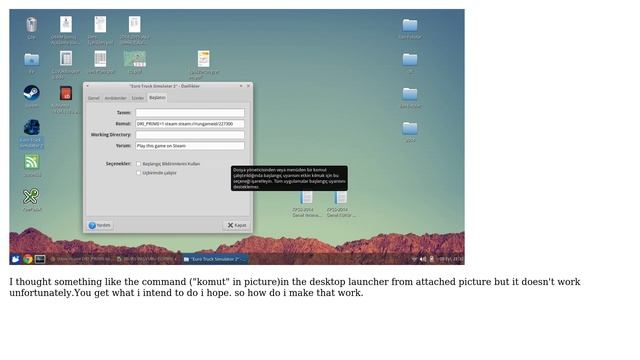Focus the Working Directory field

[x=190, y=135]
